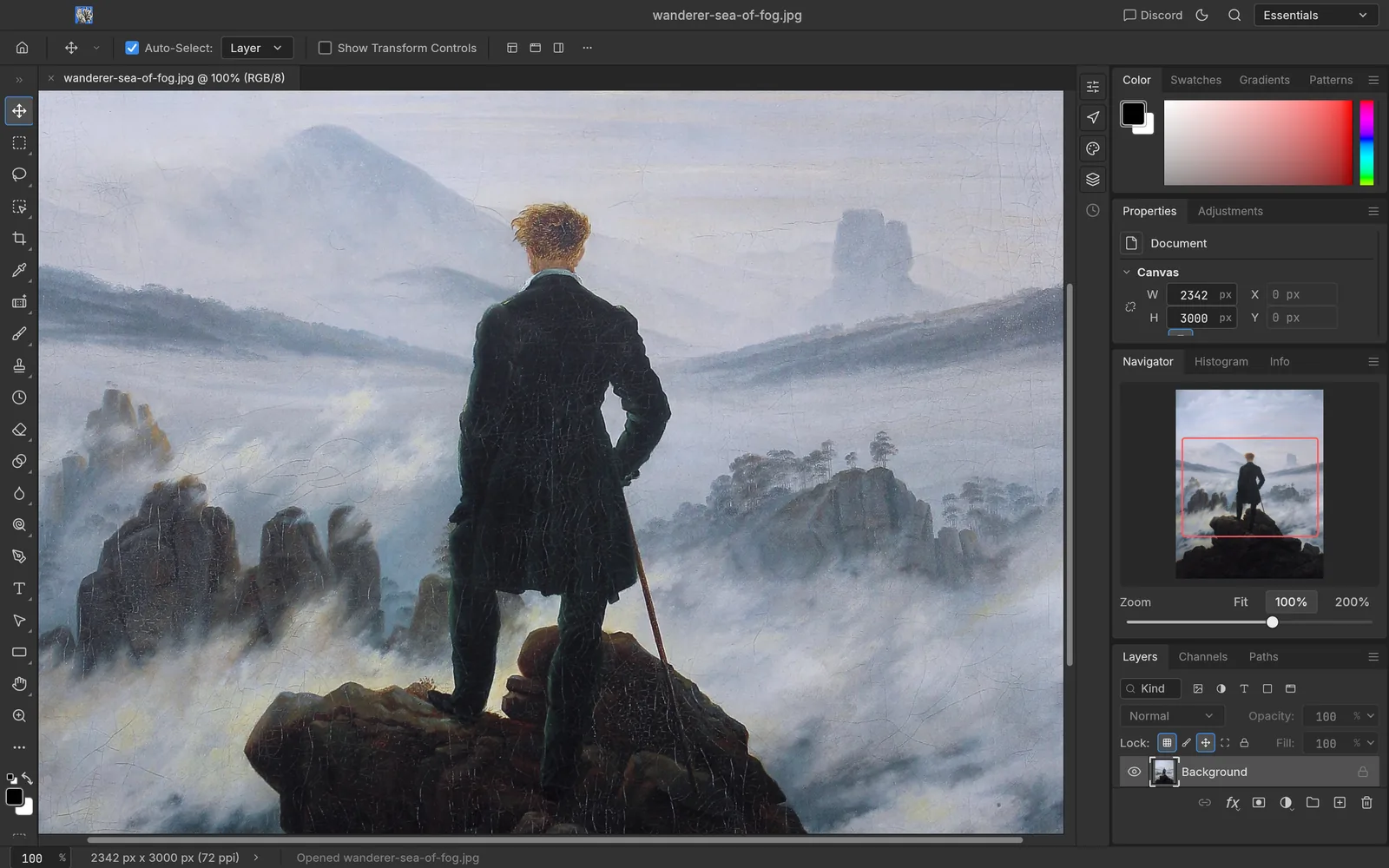Screen dimensions: 1389x868
Task: Select the Rectangular Marquee tool
Action: (x=19, y=143)
